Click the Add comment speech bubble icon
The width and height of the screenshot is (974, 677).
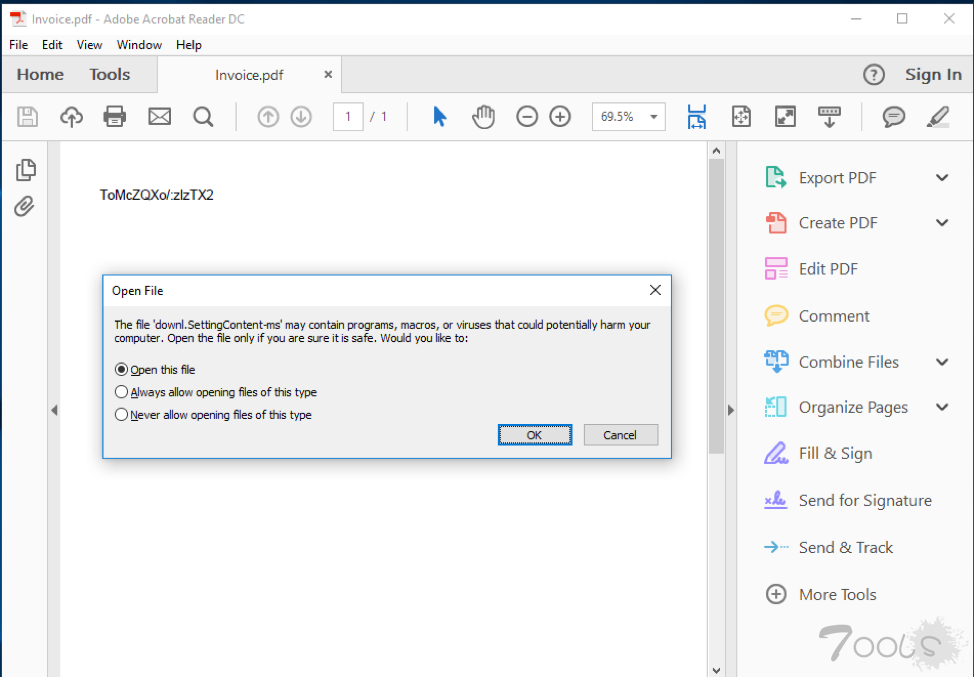point(893,117)
